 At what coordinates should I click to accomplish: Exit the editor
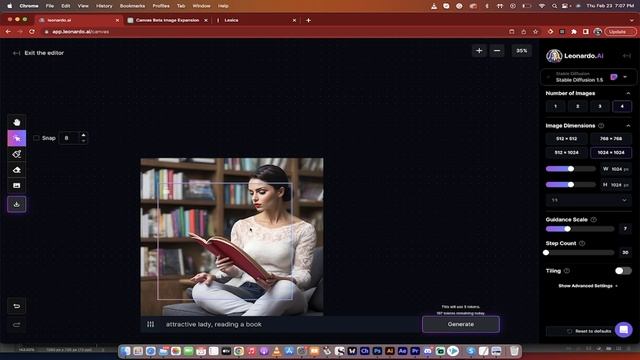(38, 53)
